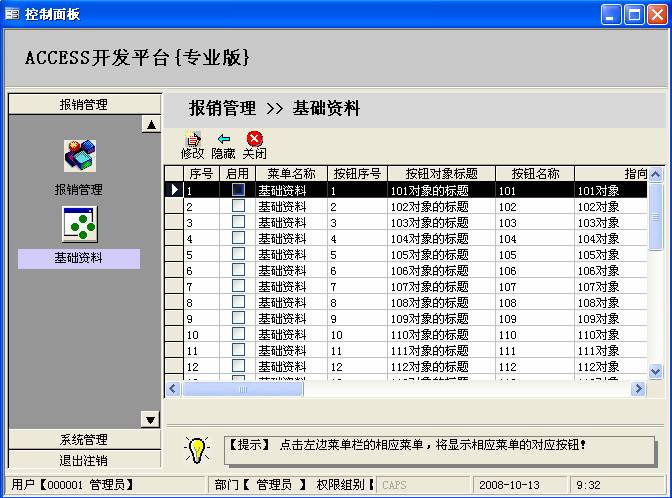Click the 序号 column header
Image resolution: width=672 pixels, height=498 pixels.
201,174
